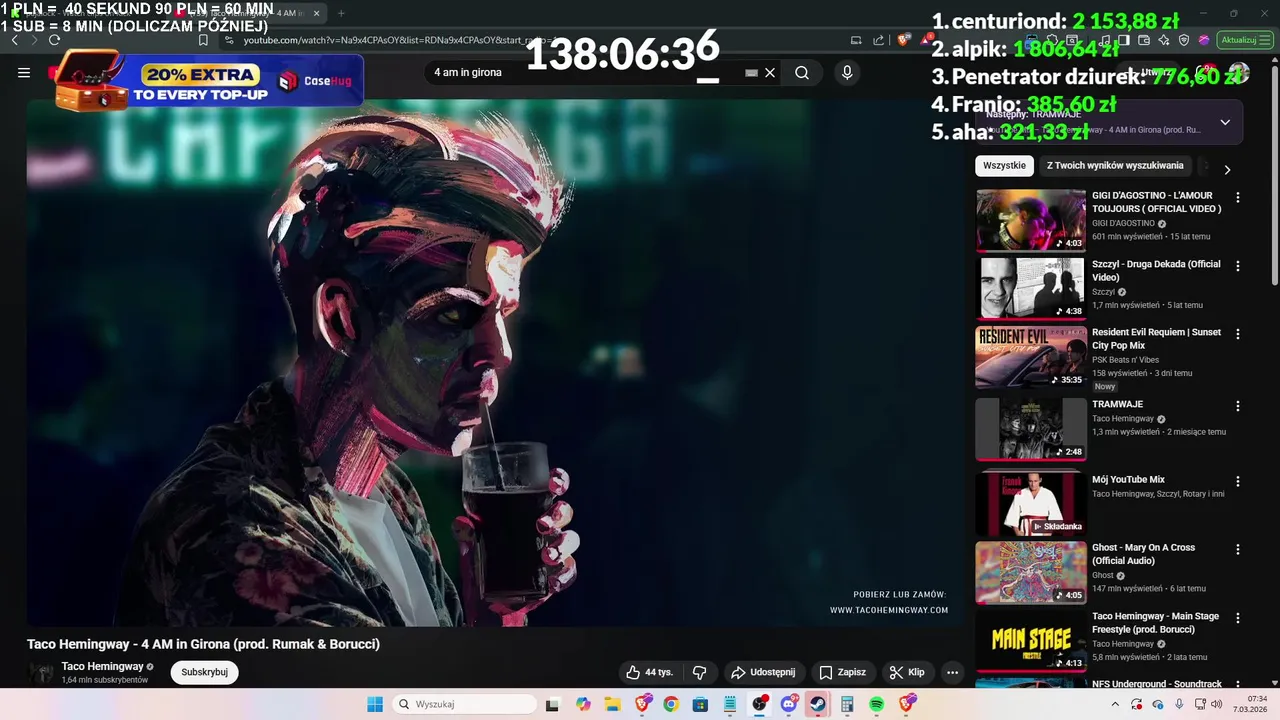Image resolution: width=1280 pixels, height=720 pixels.
Task: Clear the YouTube search box with X
Action: pyautogui.click(x=770, y=72)
